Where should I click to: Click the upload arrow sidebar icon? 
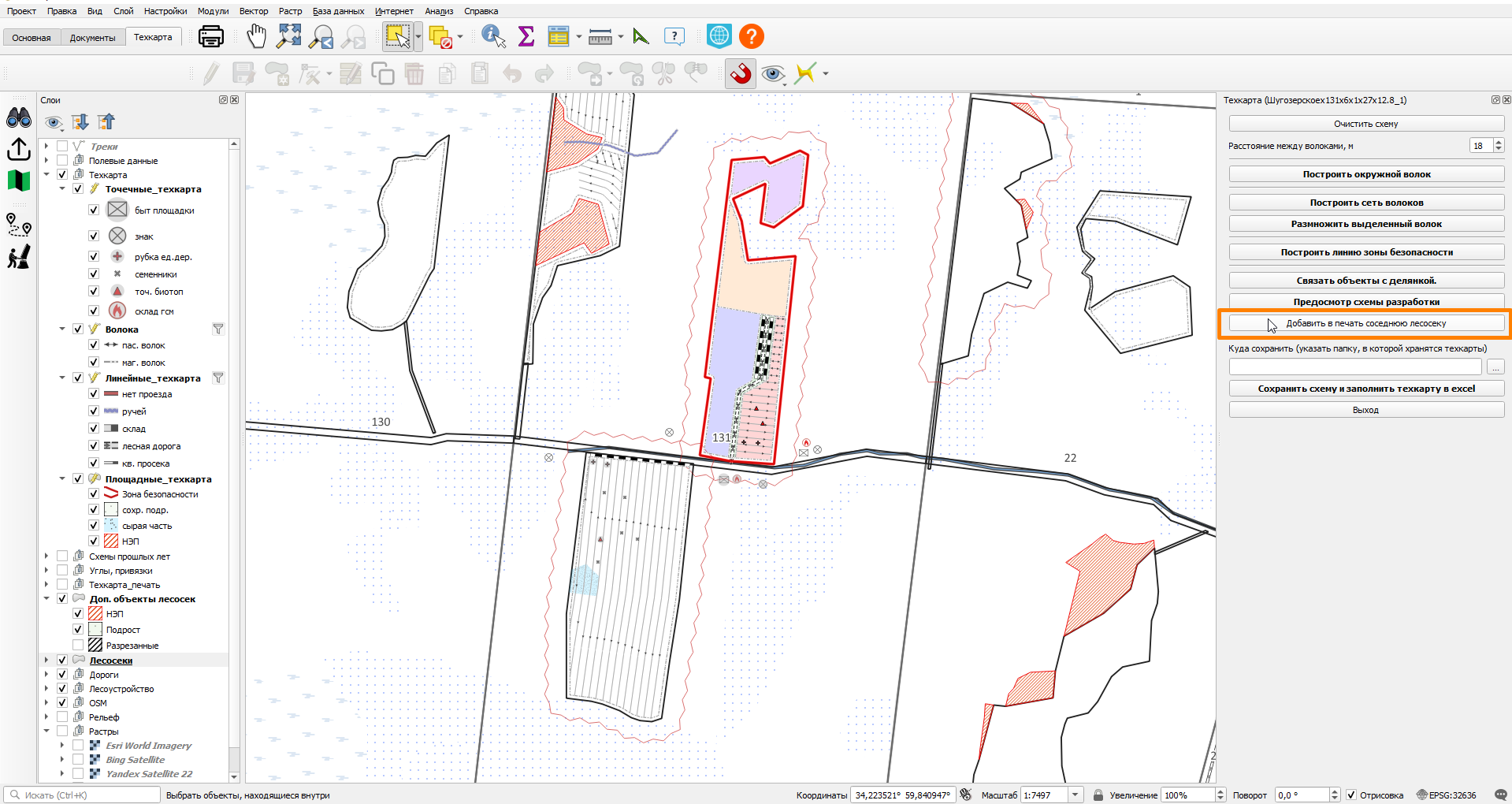(19, 149)
